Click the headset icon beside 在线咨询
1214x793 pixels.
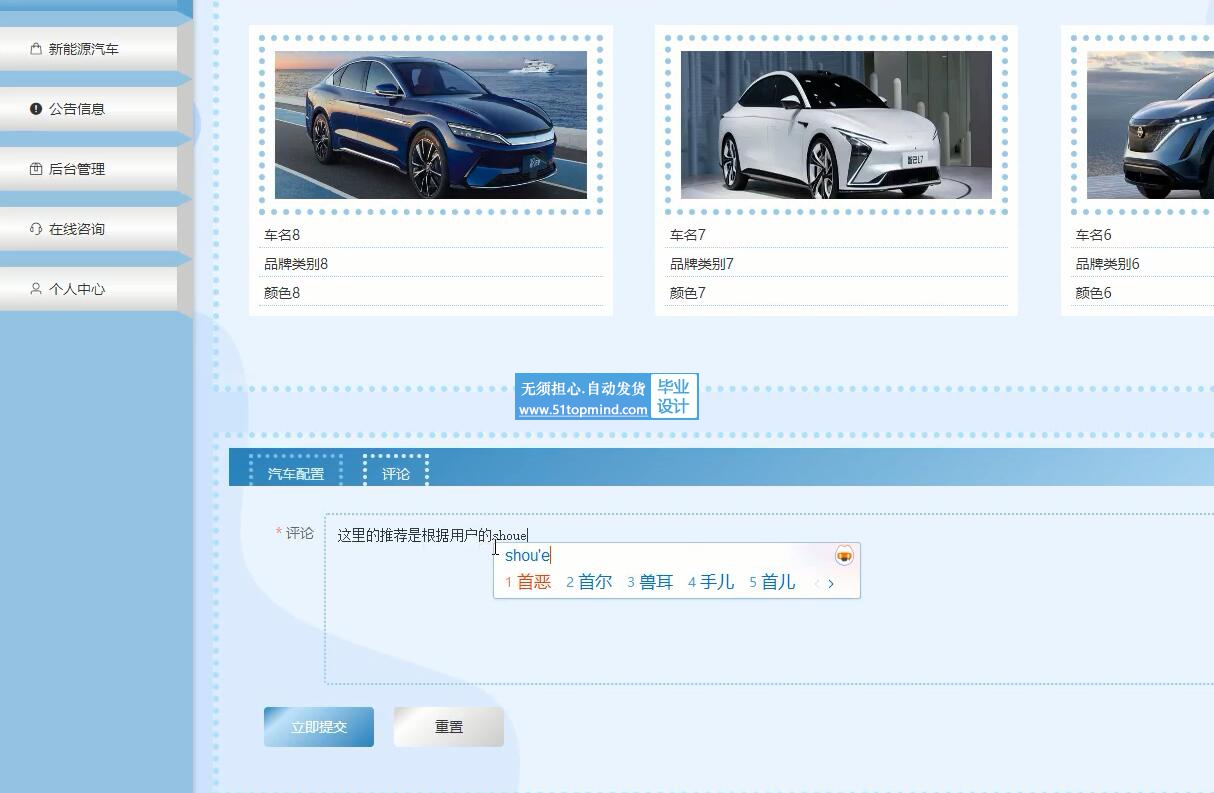[36, 228]
